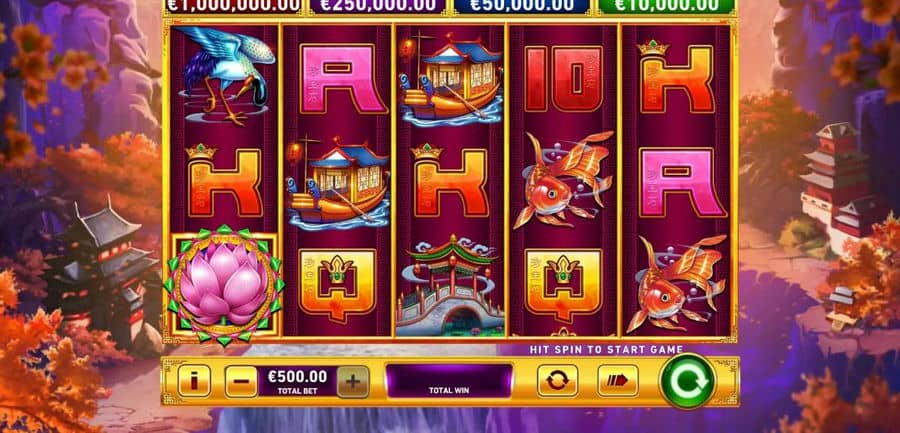Viewport: 900px width, 433px height.
Task: Select the blue crane symbol
Action: (x=224, y=75)
